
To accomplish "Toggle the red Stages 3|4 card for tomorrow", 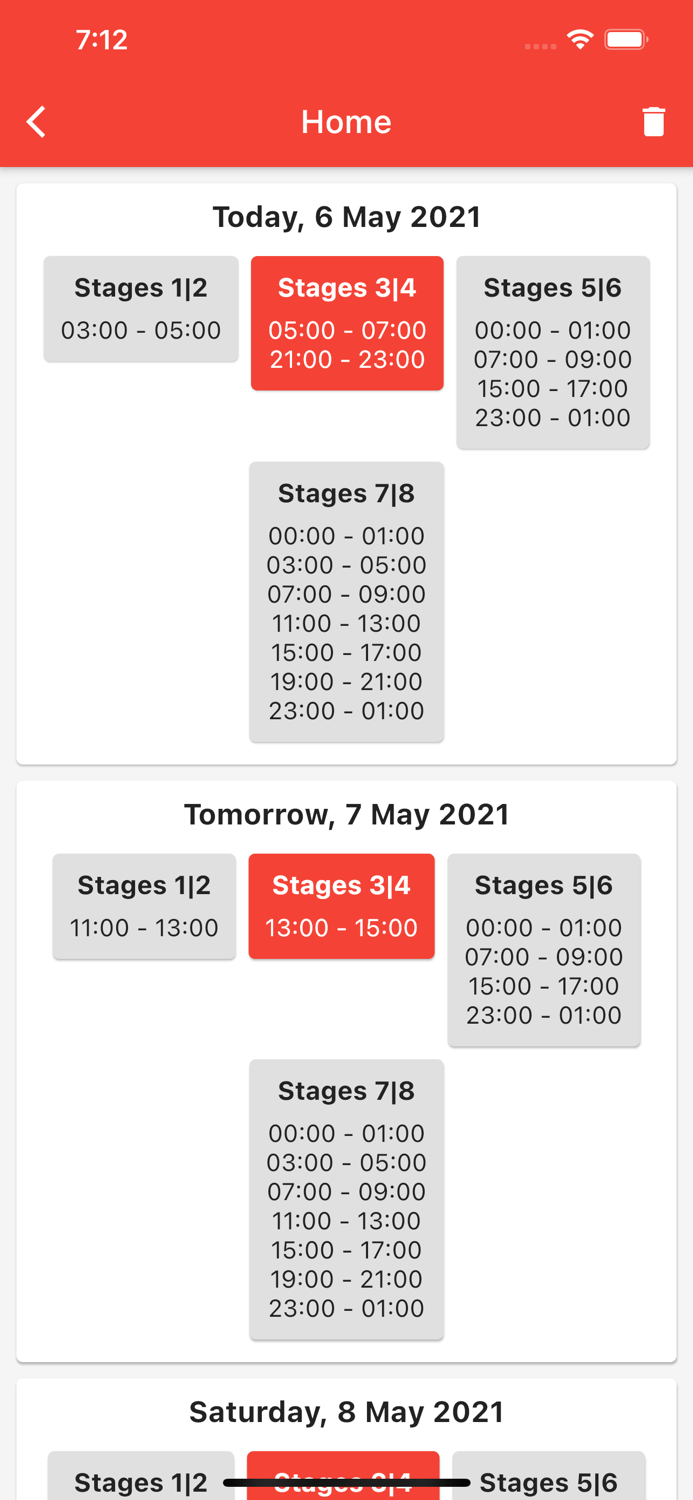I will 341,906.
